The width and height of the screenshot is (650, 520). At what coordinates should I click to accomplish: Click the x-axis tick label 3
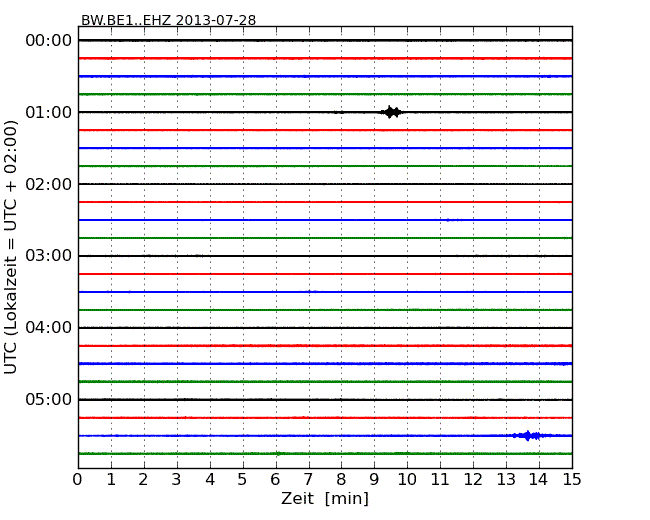coord(177,480)
